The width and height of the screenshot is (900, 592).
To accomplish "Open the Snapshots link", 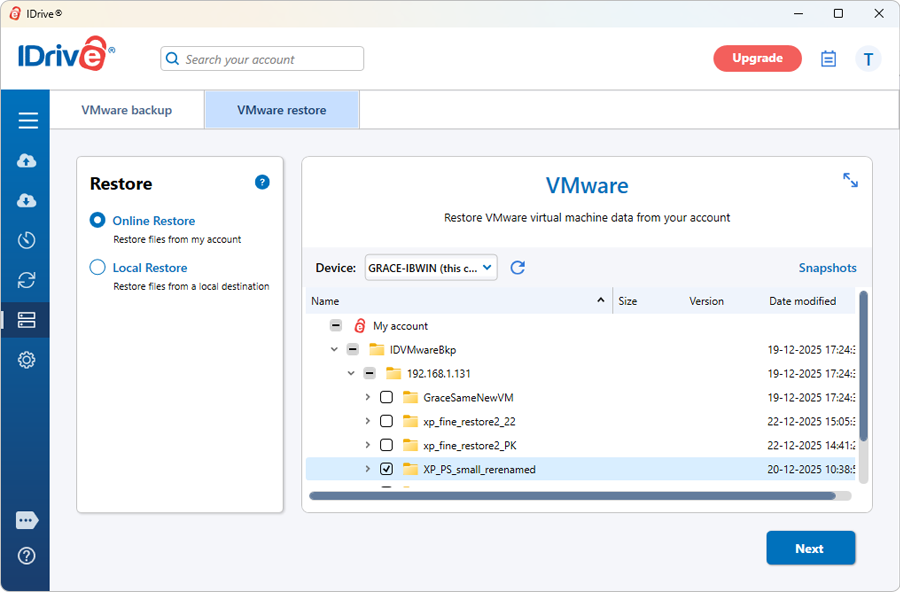I will (827, 268).
